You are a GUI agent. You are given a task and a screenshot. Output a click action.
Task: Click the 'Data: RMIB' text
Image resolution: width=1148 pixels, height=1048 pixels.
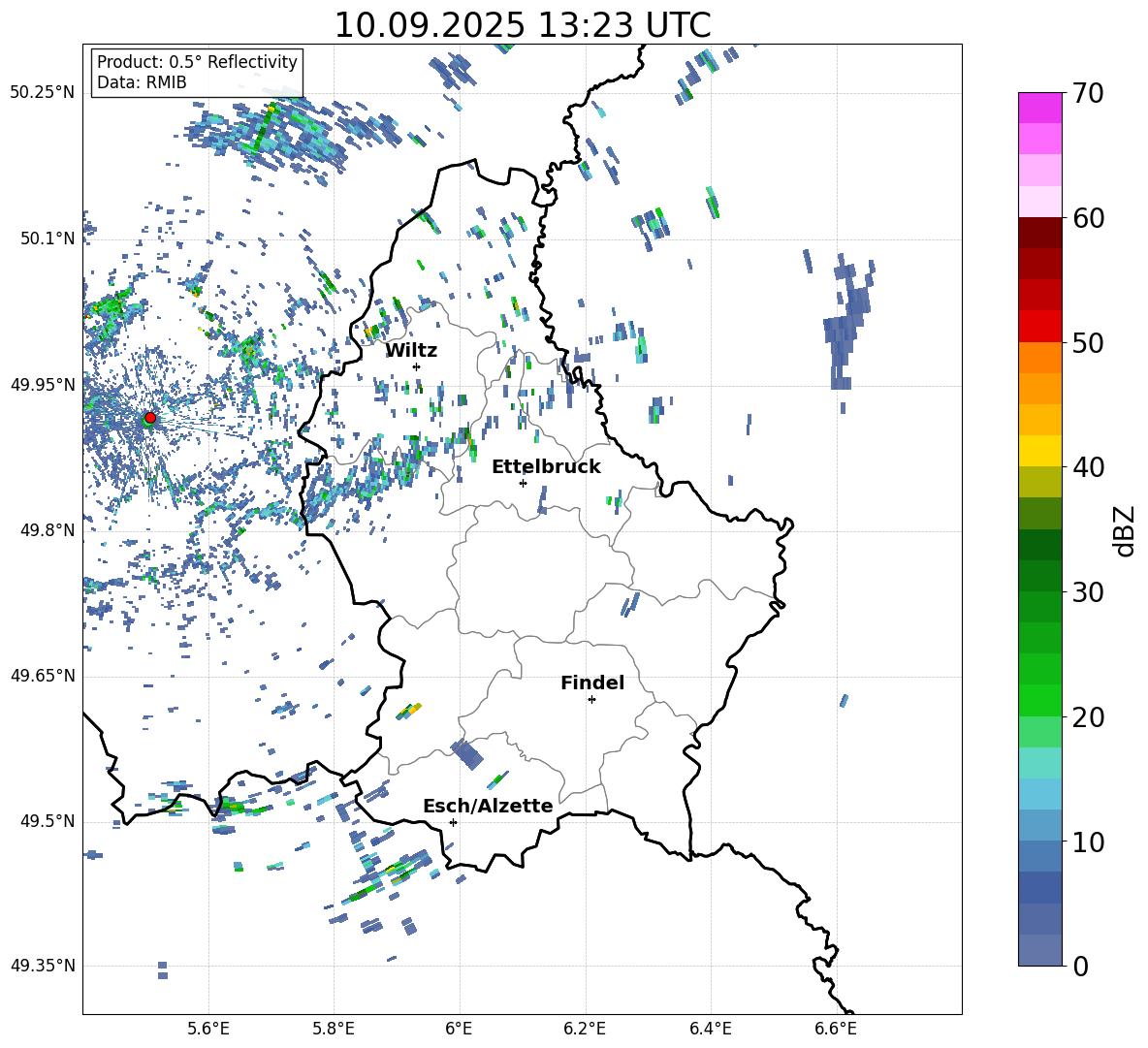(142, 82)
